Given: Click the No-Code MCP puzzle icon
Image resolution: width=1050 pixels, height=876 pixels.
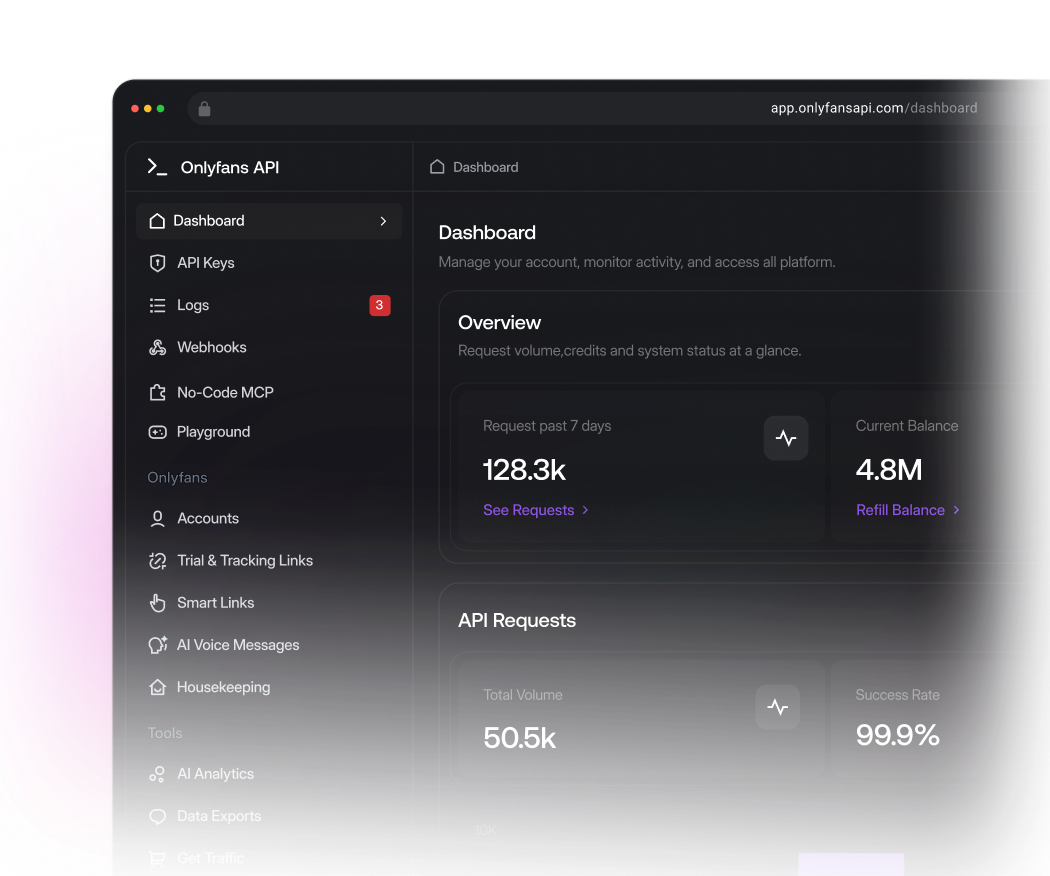Looking at the screenshot, I should point(157,392).
